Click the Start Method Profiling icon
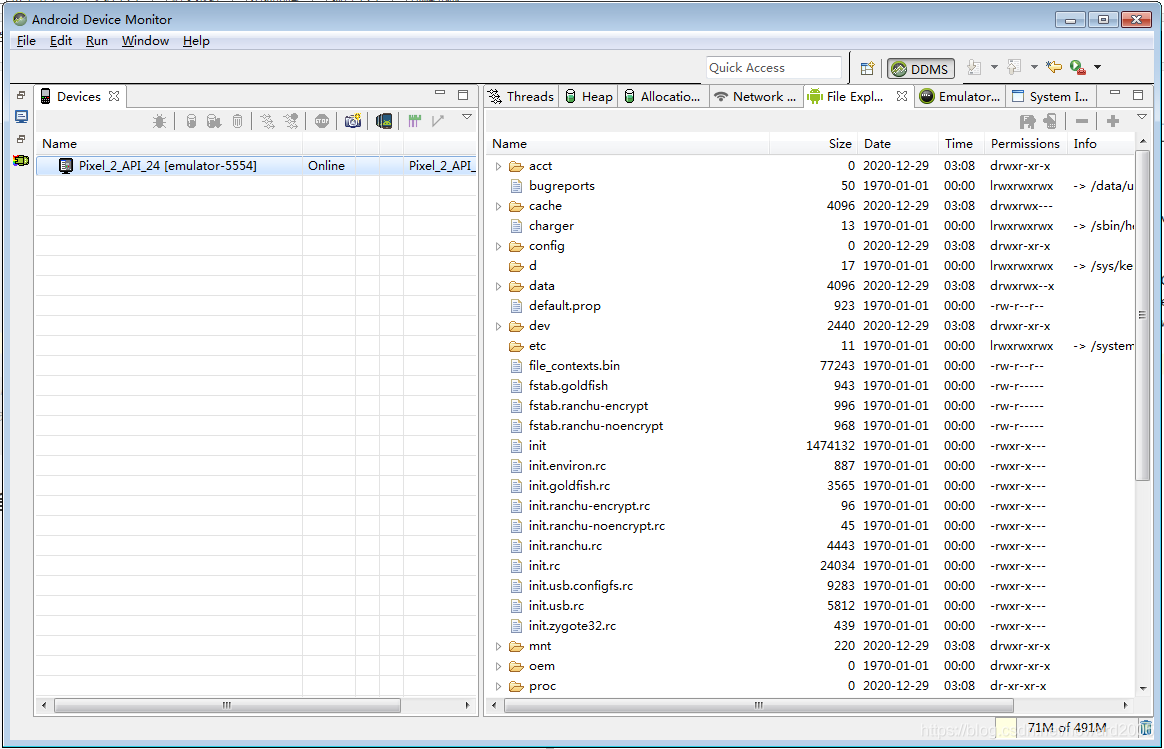Viewport: 1164px width, 749px height. point(291,121)
